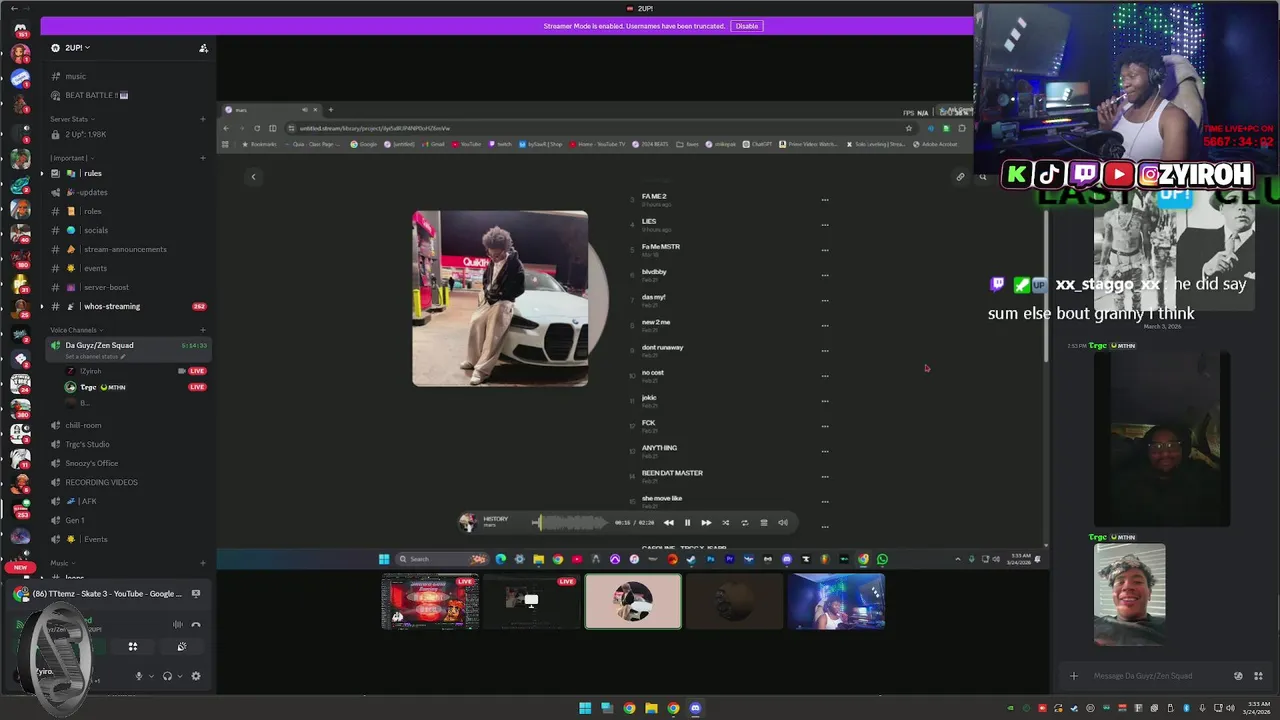Go to the previous track in player
Viewport: 1280px width, 720px height.
[x=668, y=523]
